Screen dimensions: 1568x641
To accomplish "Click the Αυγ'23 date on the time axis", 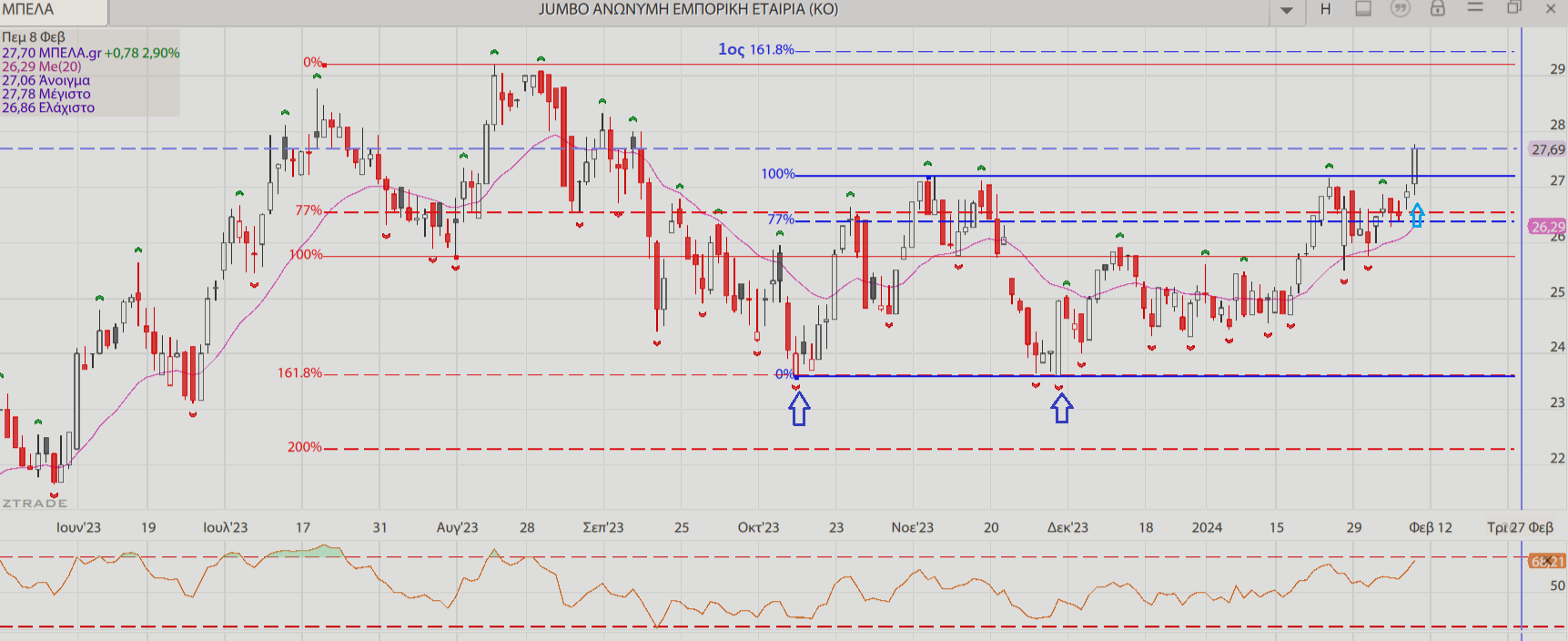I will [457, 528].
